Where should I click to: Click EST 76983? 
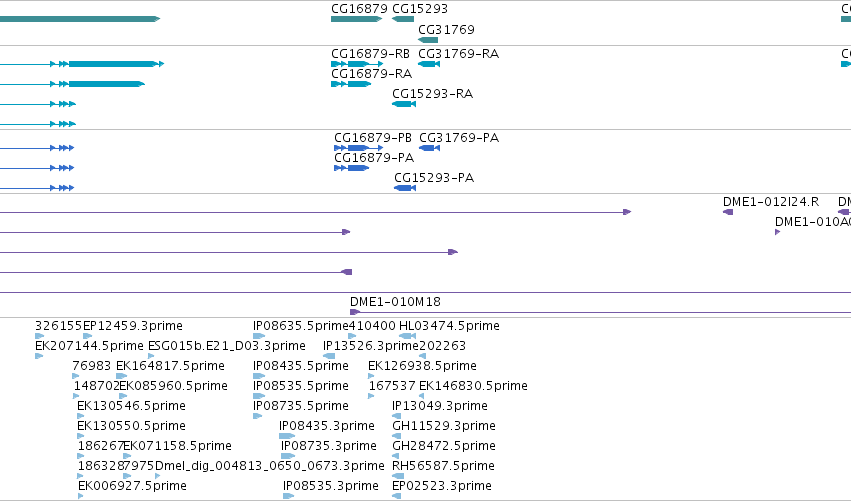click(75, 376)
